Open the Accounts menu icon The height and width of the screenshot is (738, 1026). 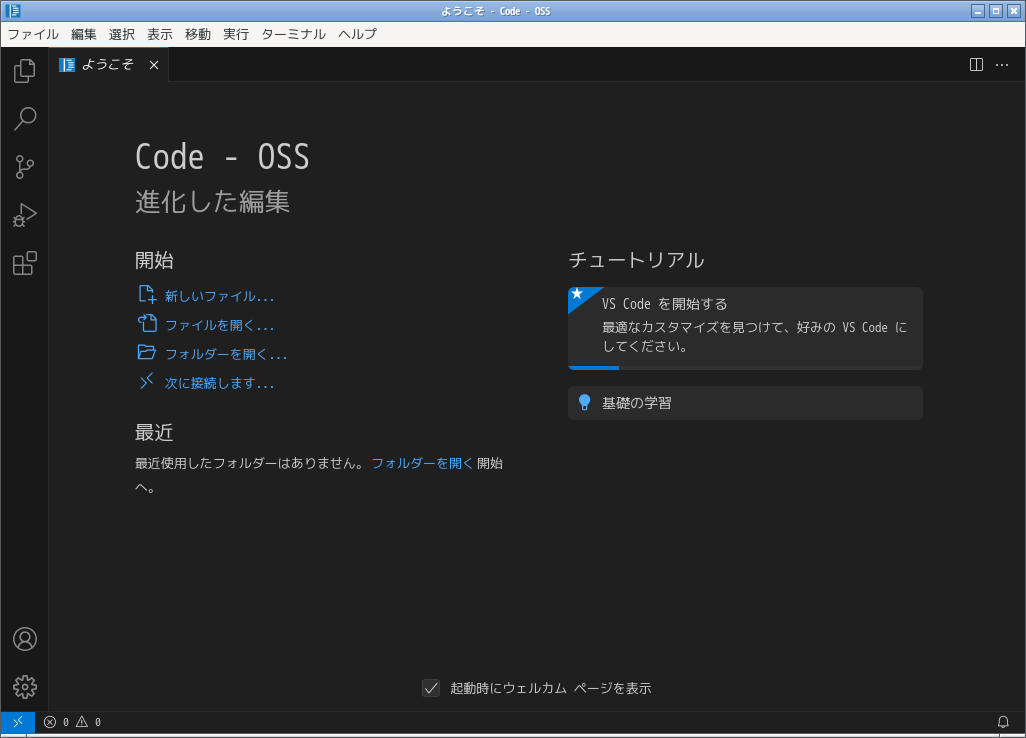click(25, 639)
